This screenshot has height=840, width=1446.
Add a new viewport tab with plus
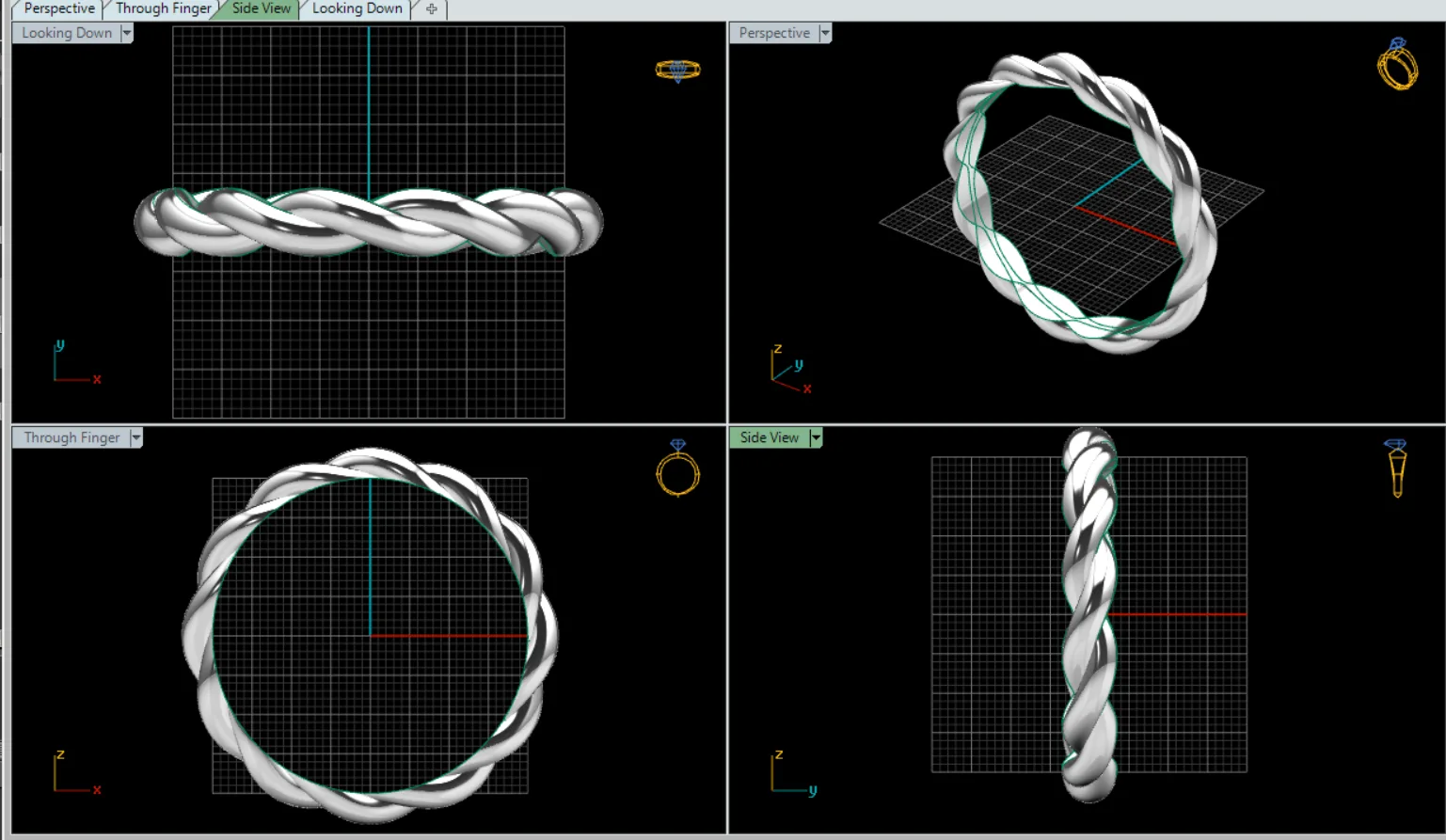tap(432, 9)
